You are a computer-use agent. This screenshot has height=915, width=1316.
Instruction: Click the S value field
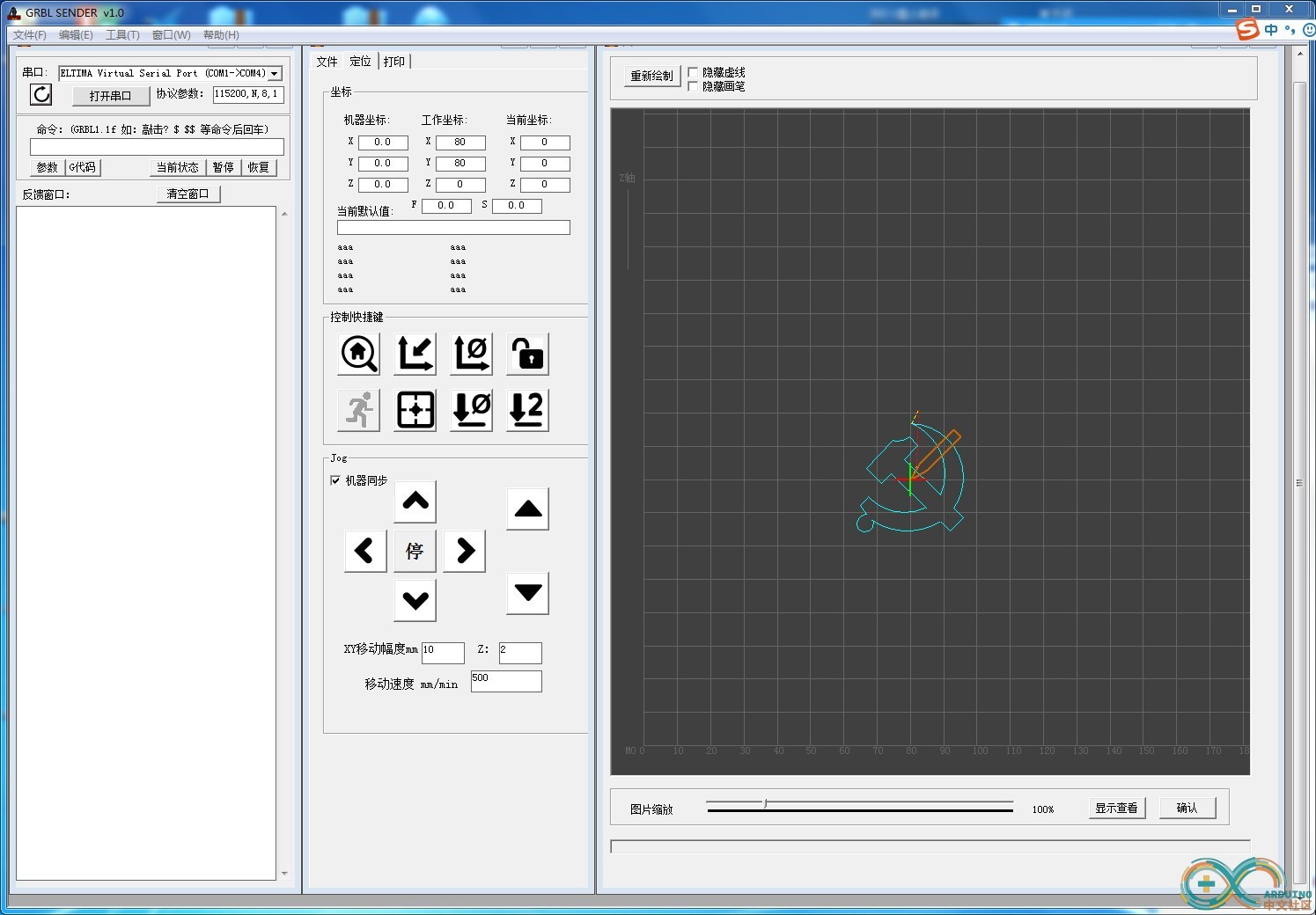click(x=517, y=206)
